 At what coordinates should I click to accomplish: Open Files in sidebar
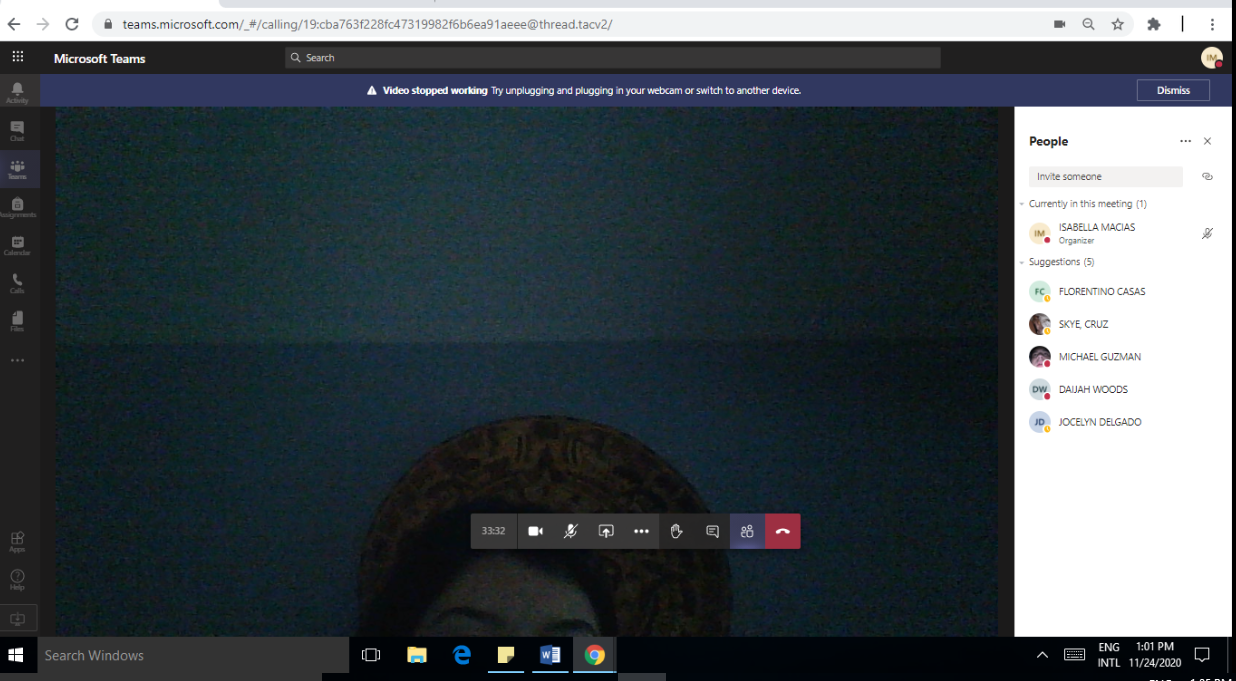tap(17, 321)
